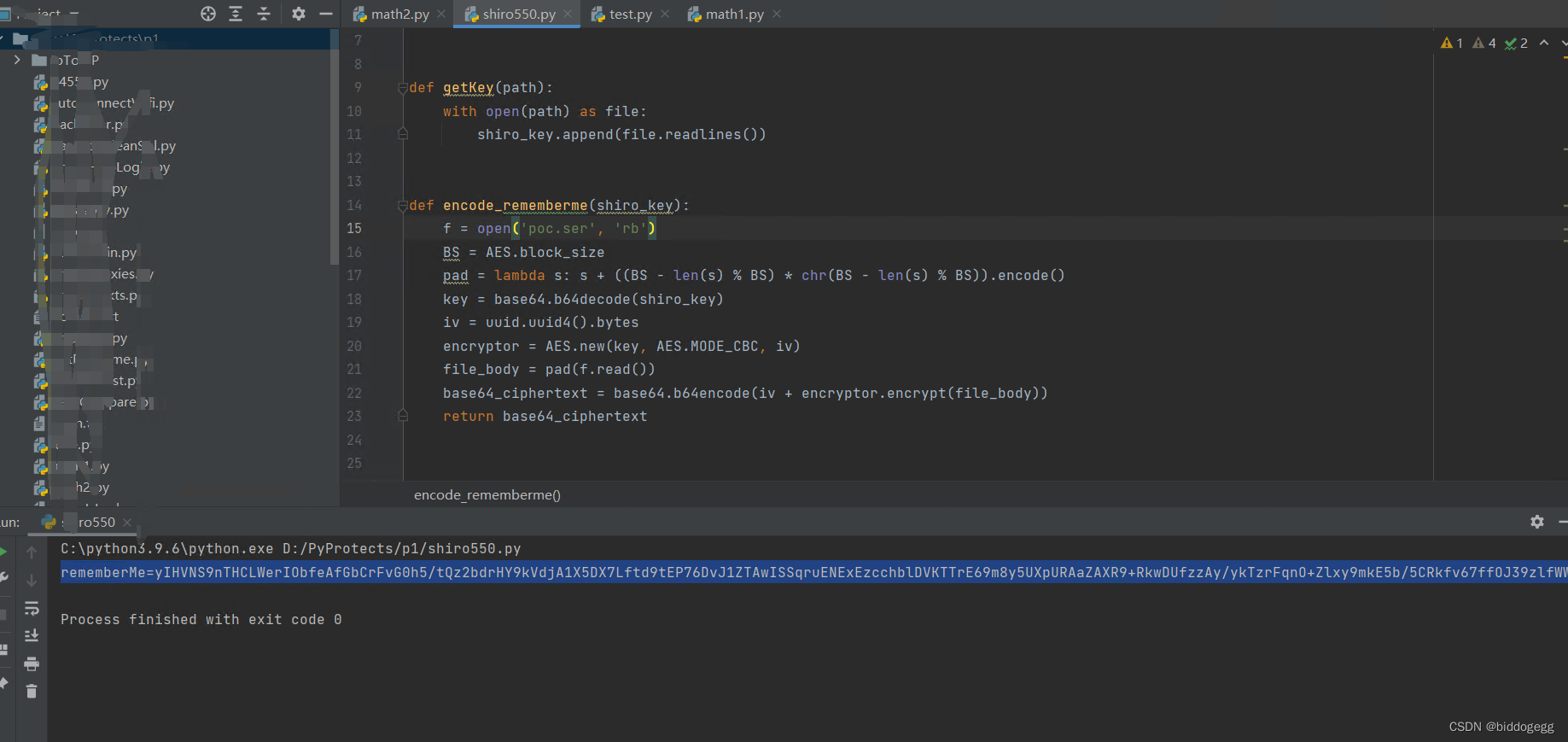Click on 'poc.ser' string on line 15

click(557, 228)
